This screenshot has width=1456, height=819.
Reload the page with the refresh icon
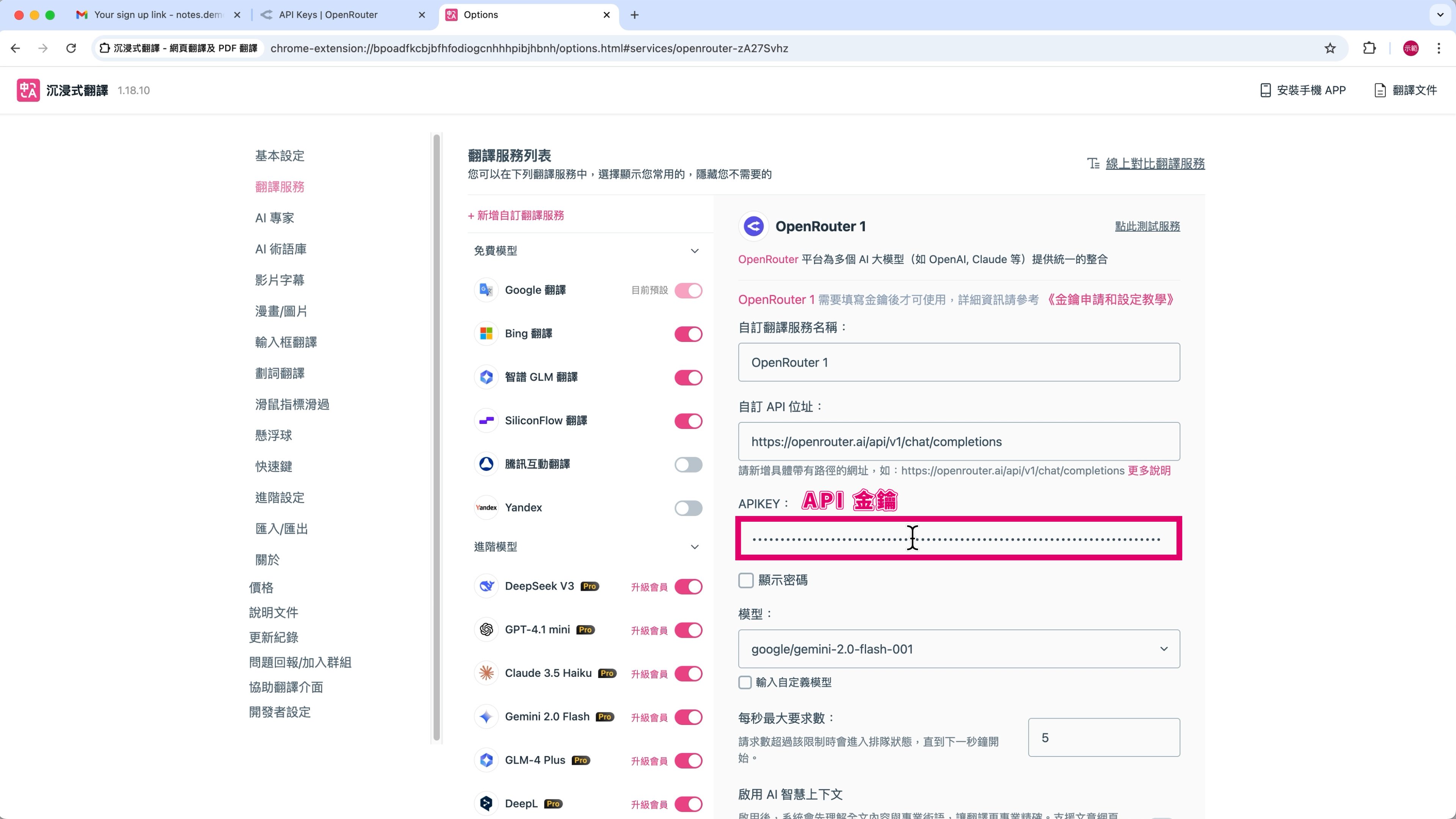pyautogui.click(x=71, y=49)
